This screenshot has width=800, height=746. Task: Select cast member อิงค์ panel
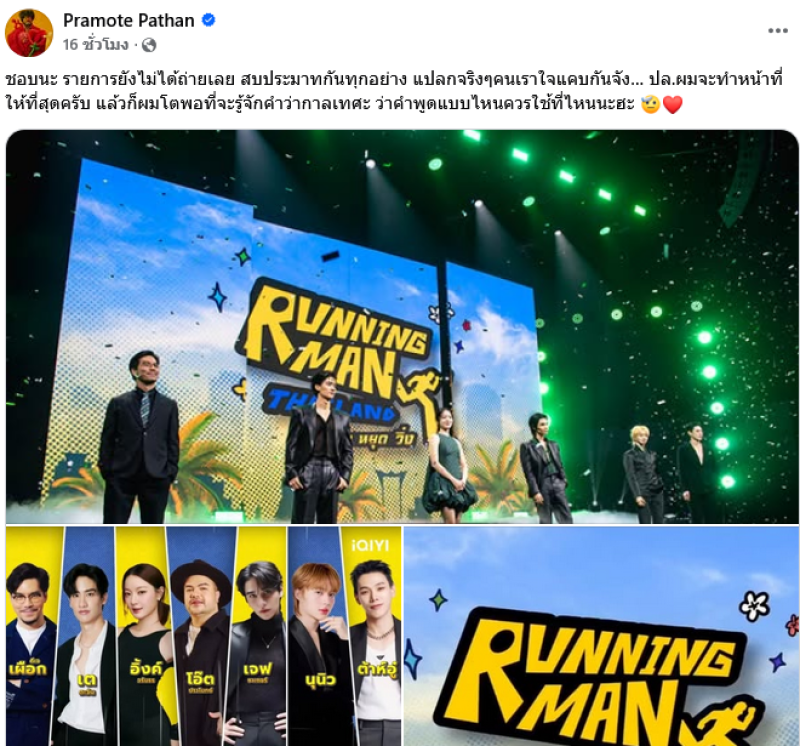[144, 636]
